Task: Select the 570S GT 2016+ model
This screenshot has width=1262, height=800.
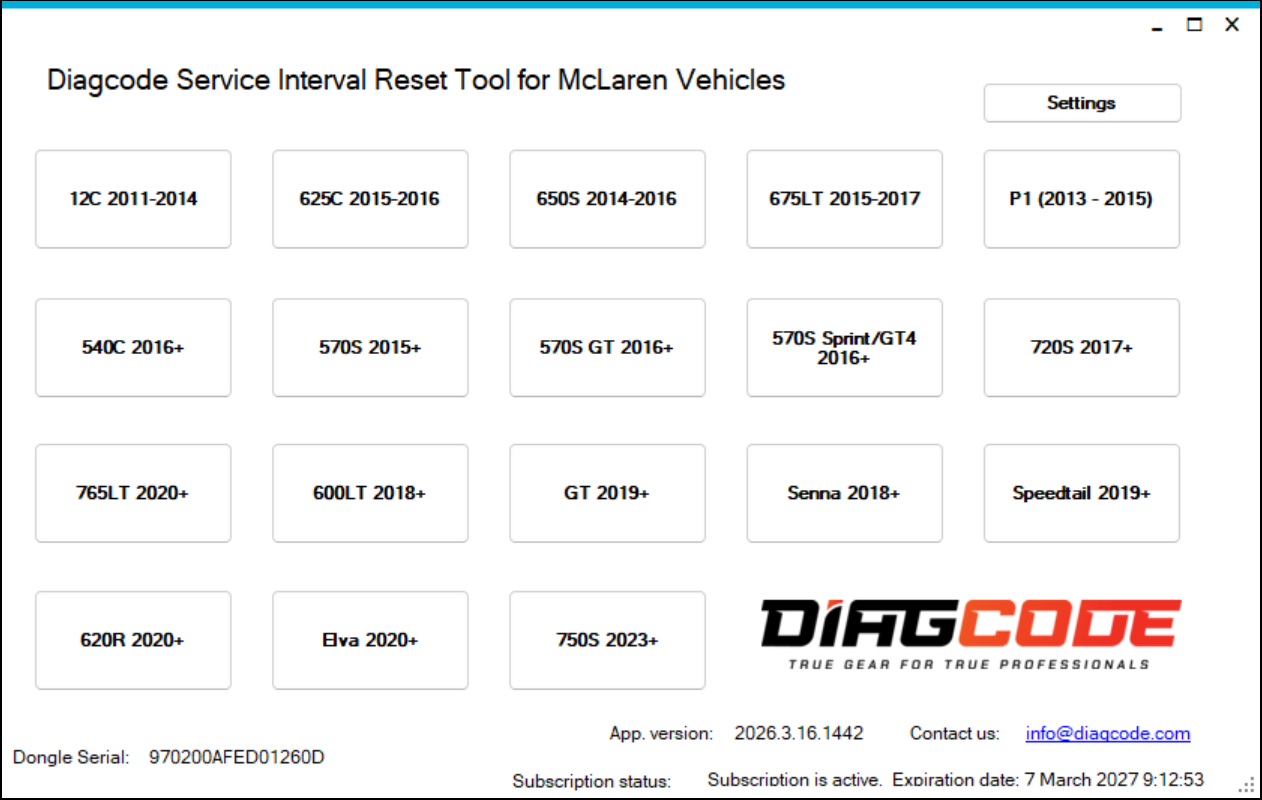Action: pyautogui.click(x=607, y=347)
